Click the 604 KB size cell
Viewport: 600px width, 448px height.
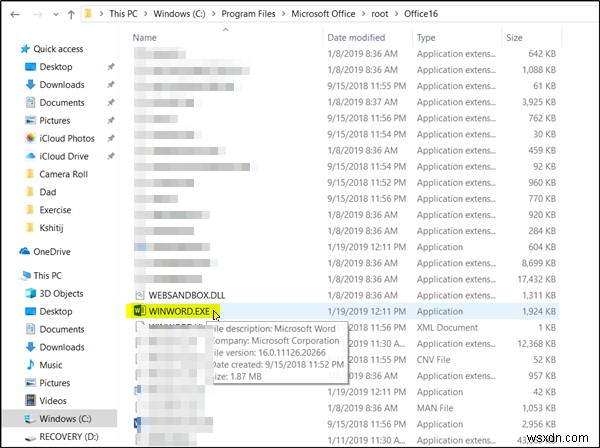point(542,247)
